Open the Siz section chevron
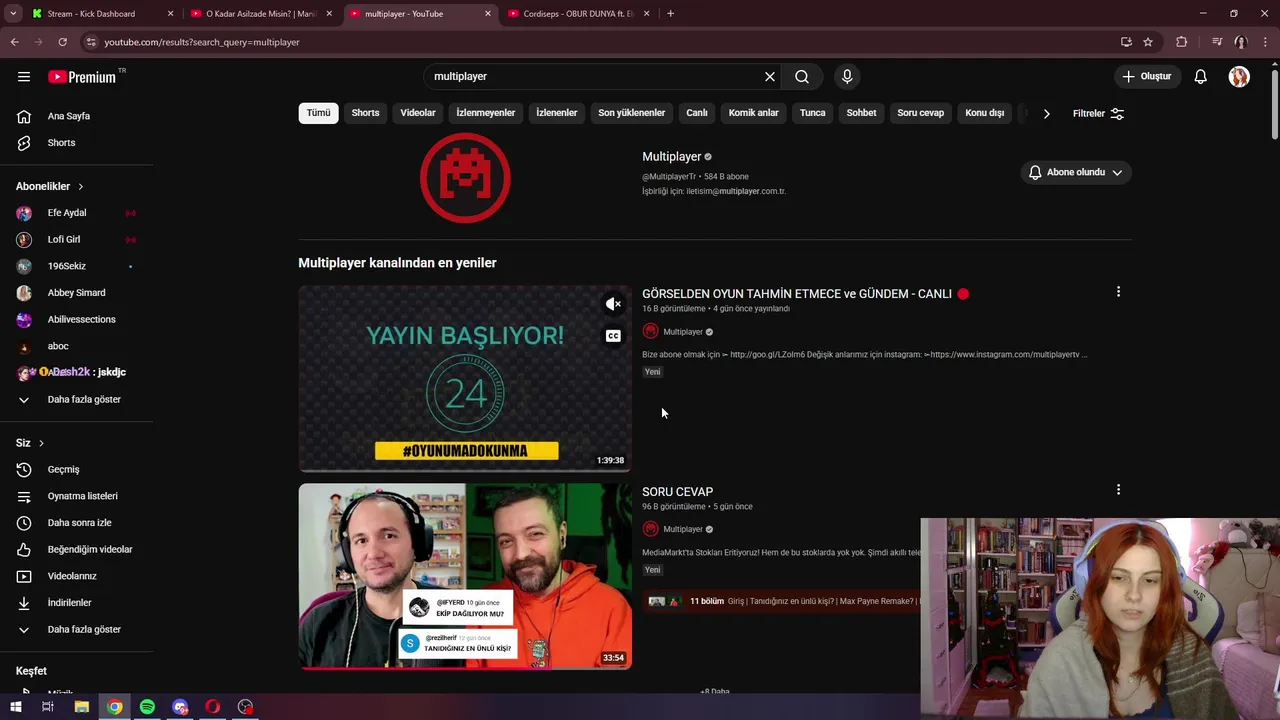 pos(41,443)
